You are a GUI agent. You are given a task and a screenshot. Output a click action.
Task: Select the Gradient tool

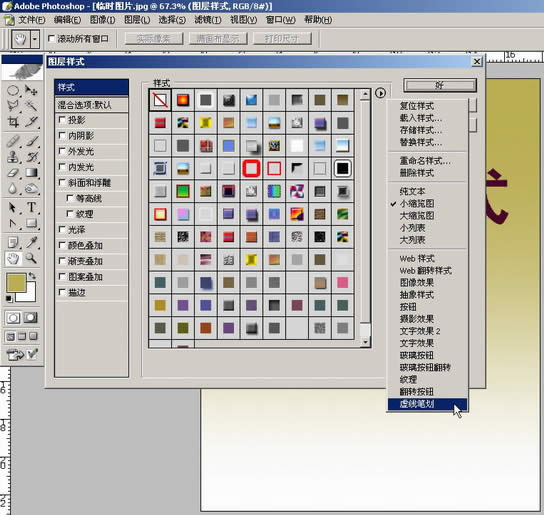click(x=31, y=172)
